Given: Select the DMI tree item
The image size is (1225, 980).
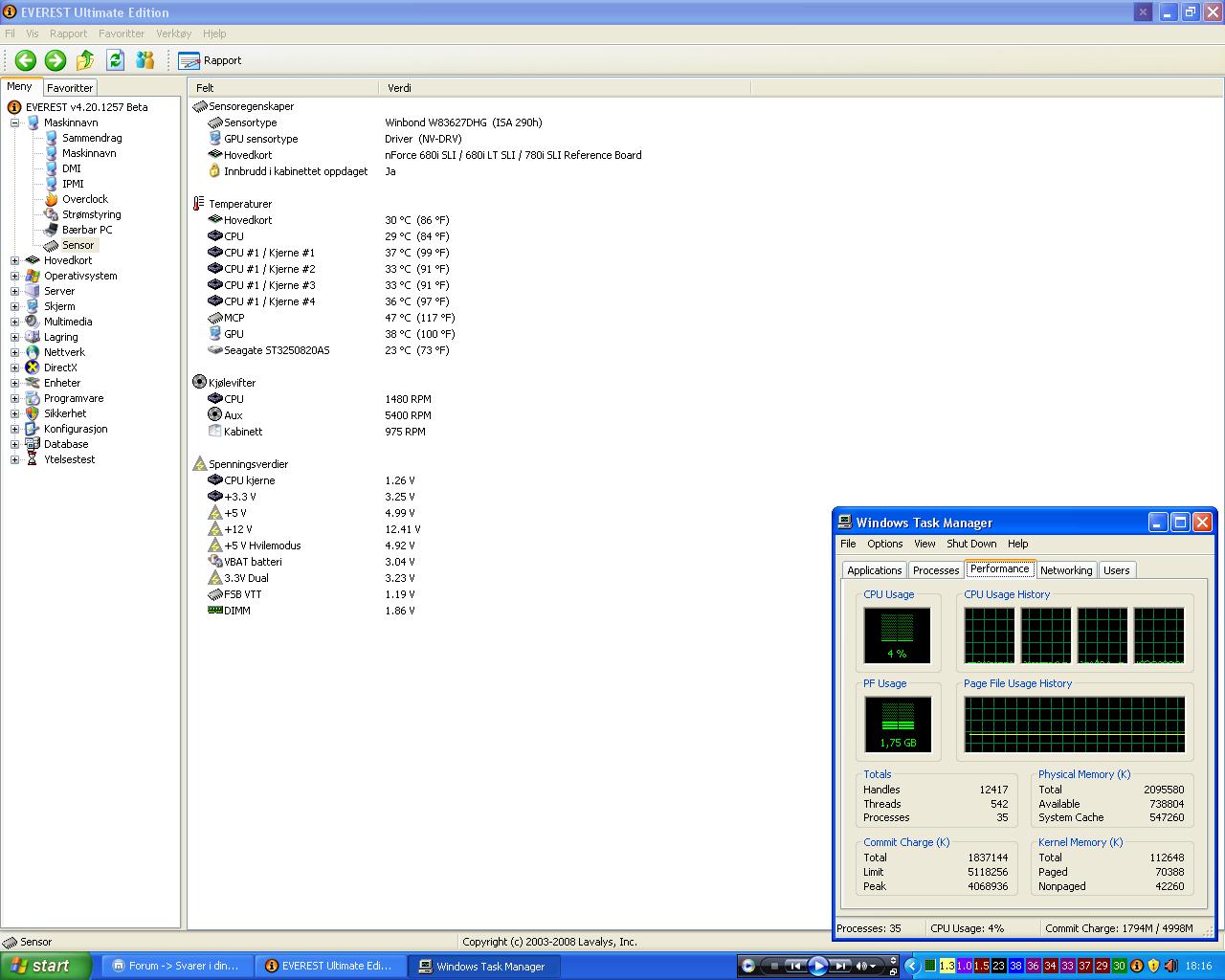Looking at the screenshot, I should pyautogui.click(x=72, y=168).
